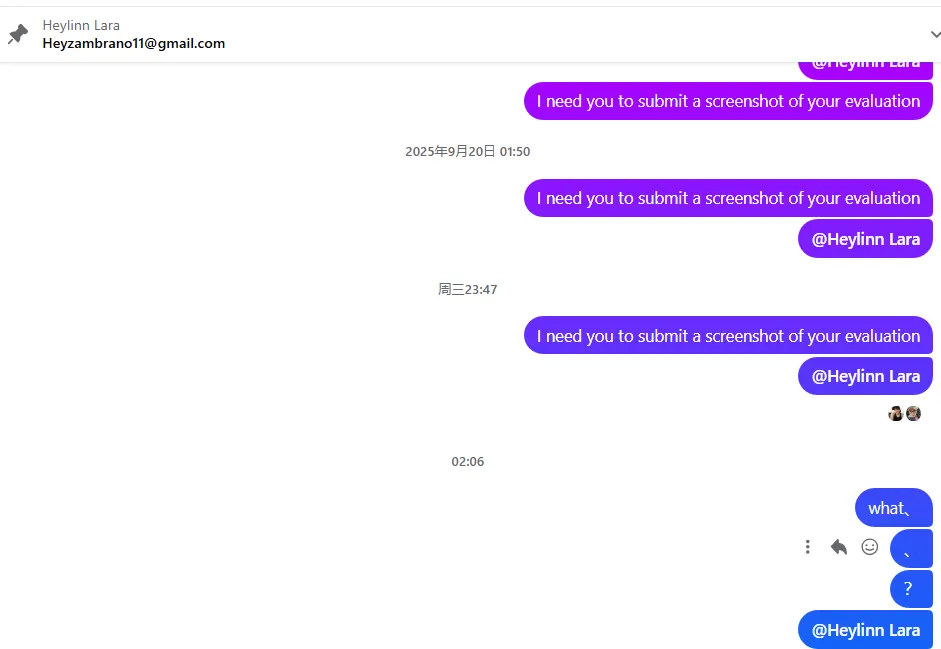Click the first seen-by avatar
This screenshot has width=941, height=649.
click(x=895, y=414)
